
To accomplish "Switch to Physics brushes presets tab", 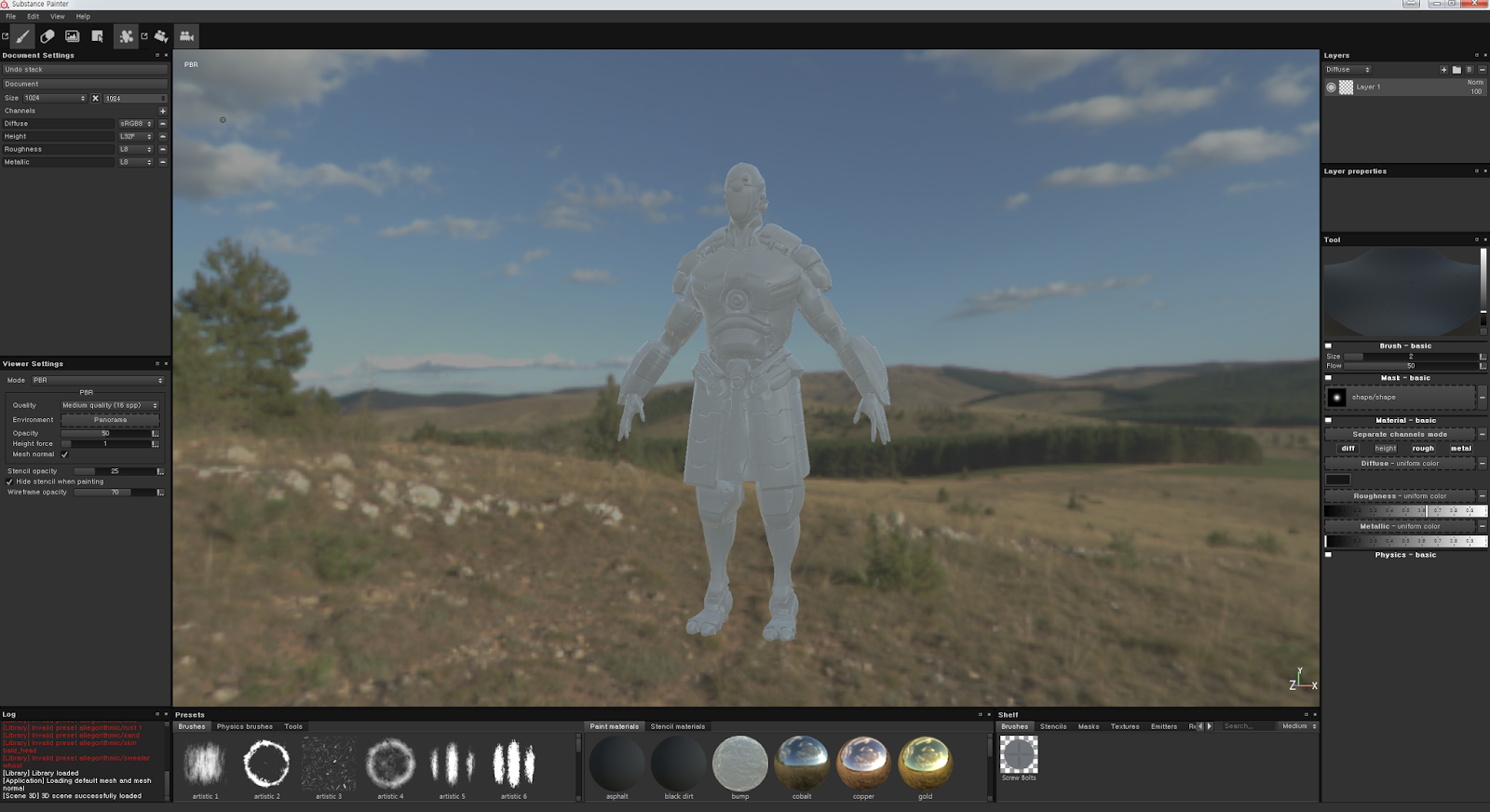I will (245, 726).
